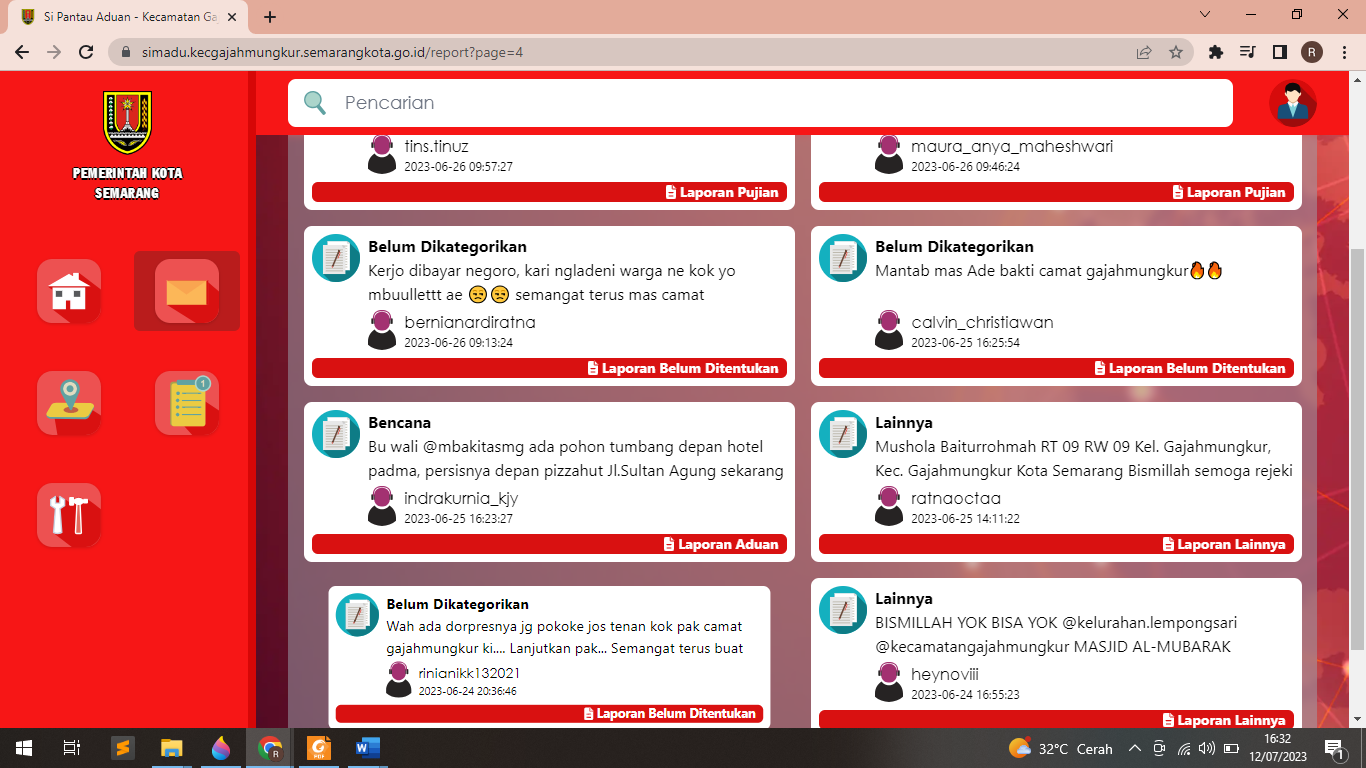Open Chrome extensions puzzle icon

pos(1216,52)
